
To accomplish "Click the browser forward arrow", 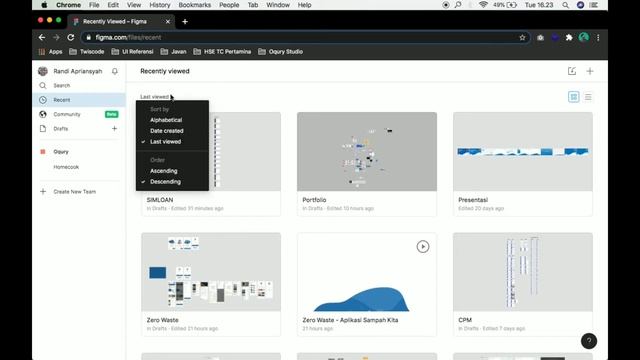I will [56, 38].
